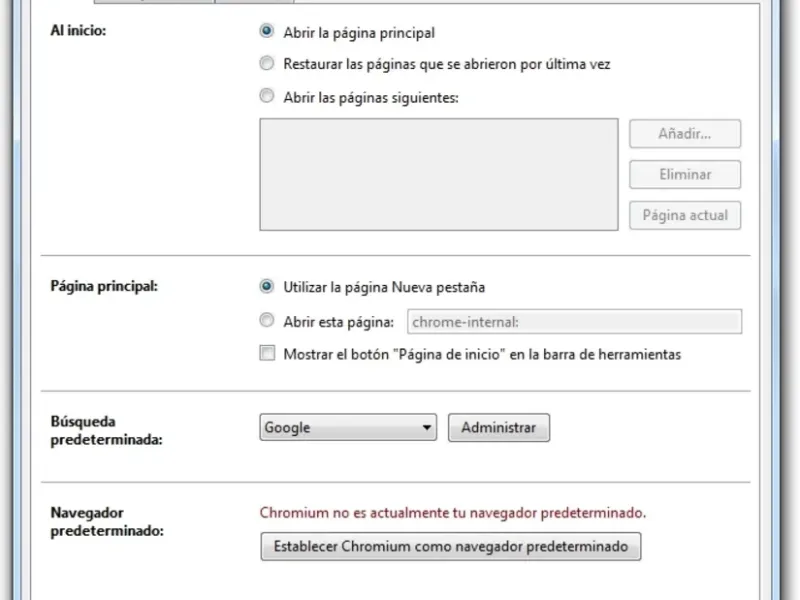Choose 'Restaurar las páginas que se abrieron' option
The width and height of the screenshot is (800, 600).
point(267,64)
